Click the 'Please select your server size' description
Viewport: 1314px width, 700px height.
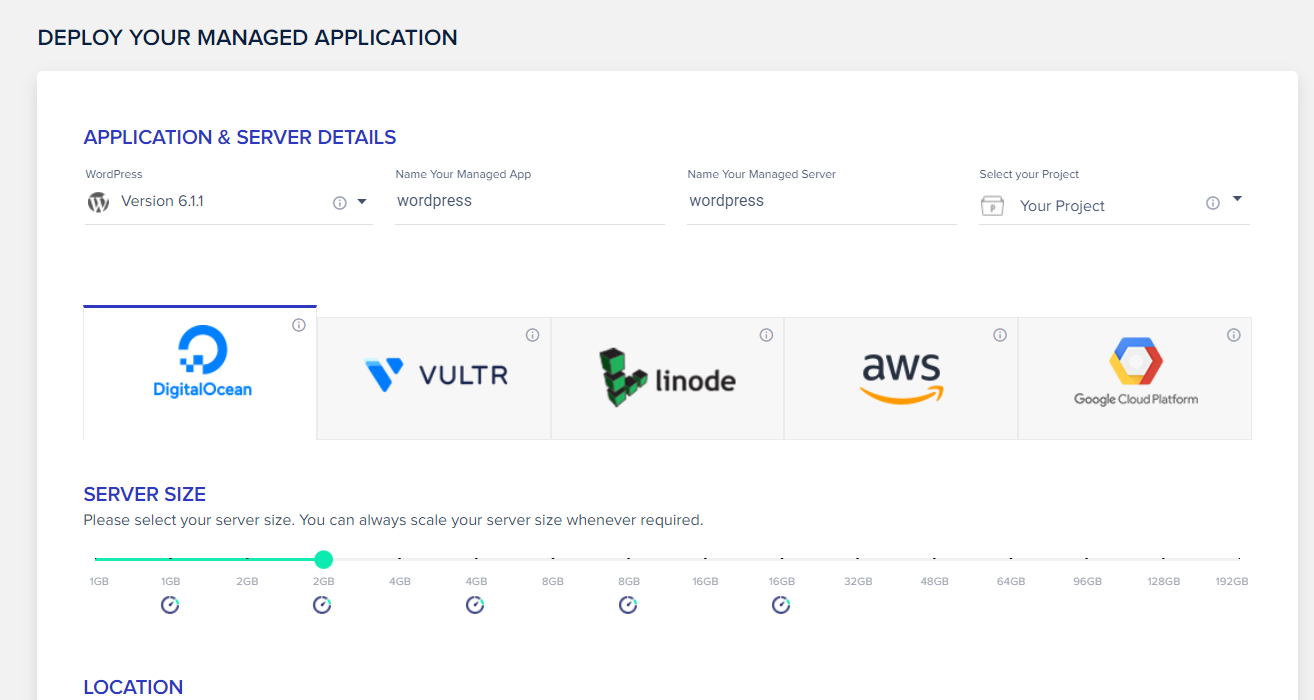393,520
